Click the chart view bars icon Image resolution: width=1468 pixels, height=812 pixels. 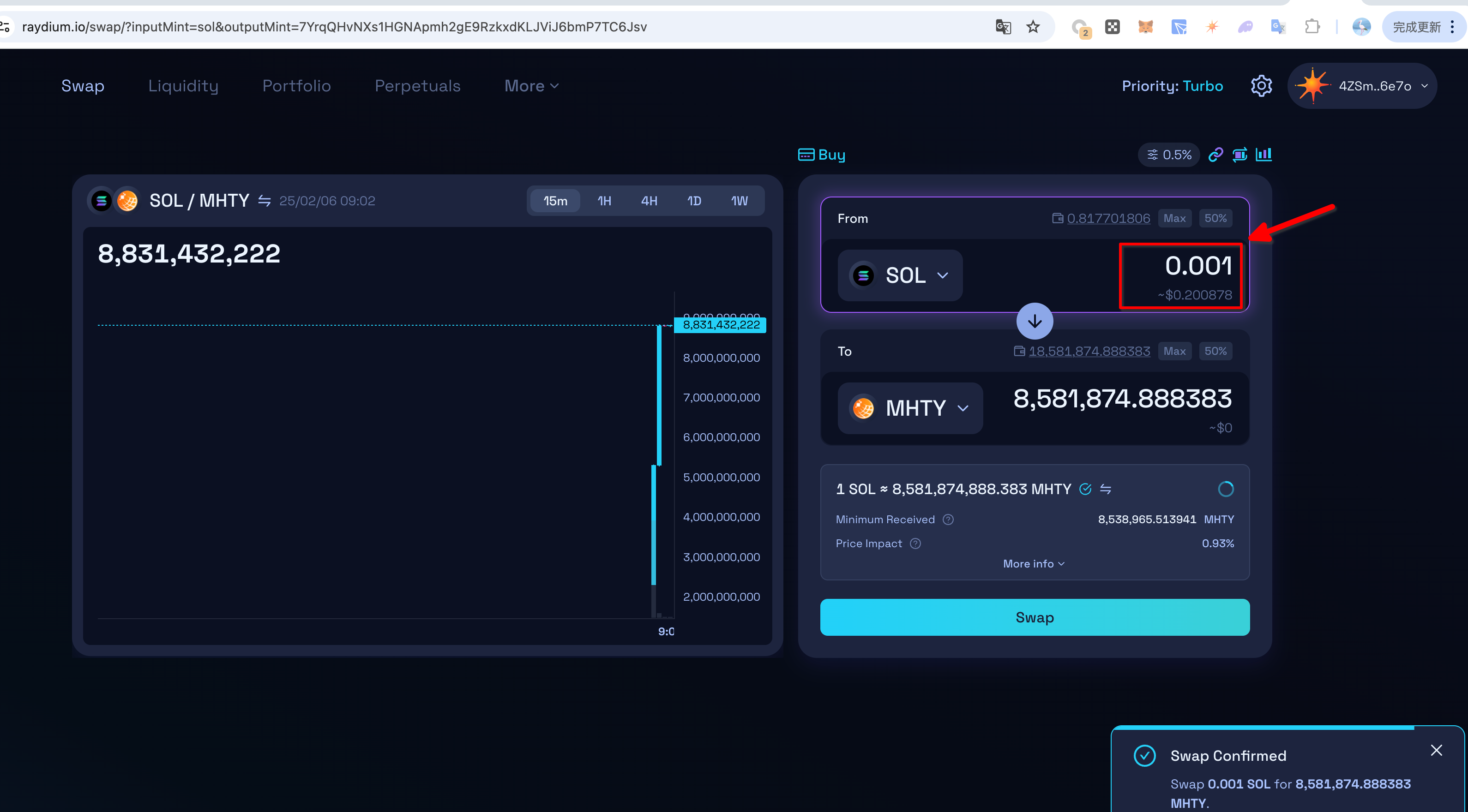coord(1263,154)
